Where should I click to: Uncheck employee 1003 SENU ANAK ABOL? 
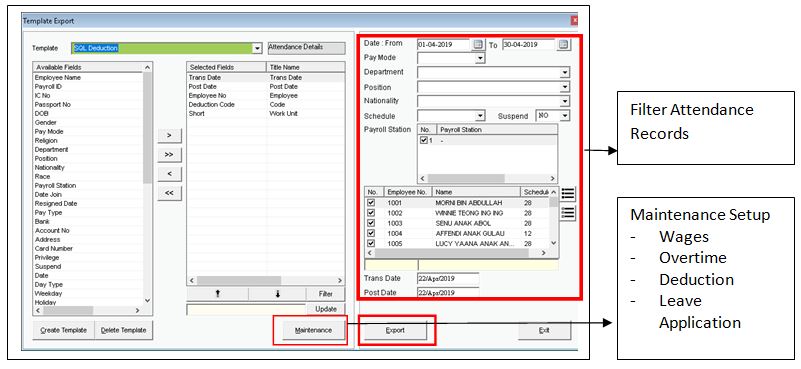[x=371, y=223]
